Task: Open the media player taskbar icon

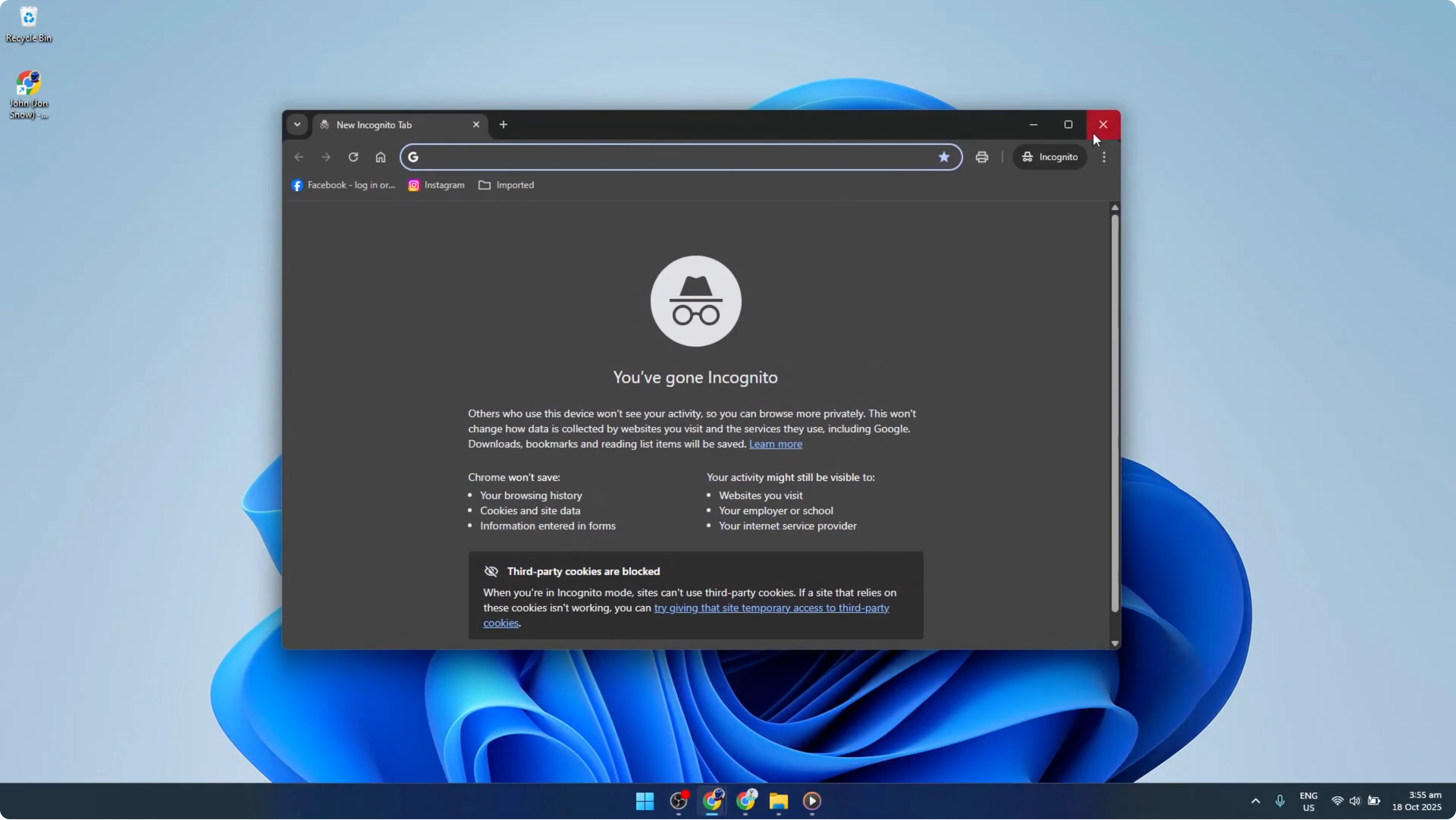Action: [x=812, y=802]
